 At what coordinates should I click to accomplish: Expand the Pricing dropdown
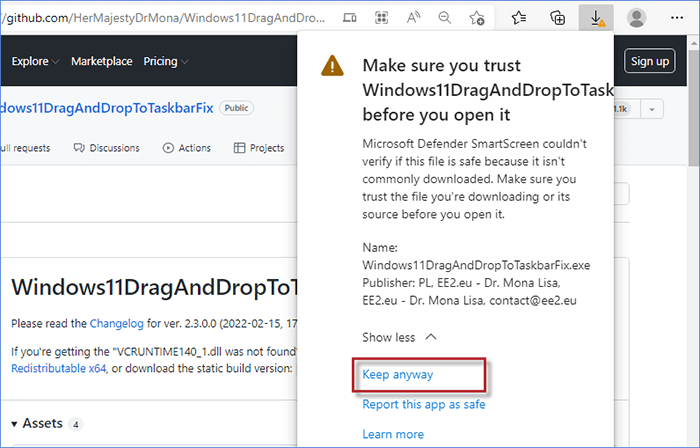(x=166, y=61)
